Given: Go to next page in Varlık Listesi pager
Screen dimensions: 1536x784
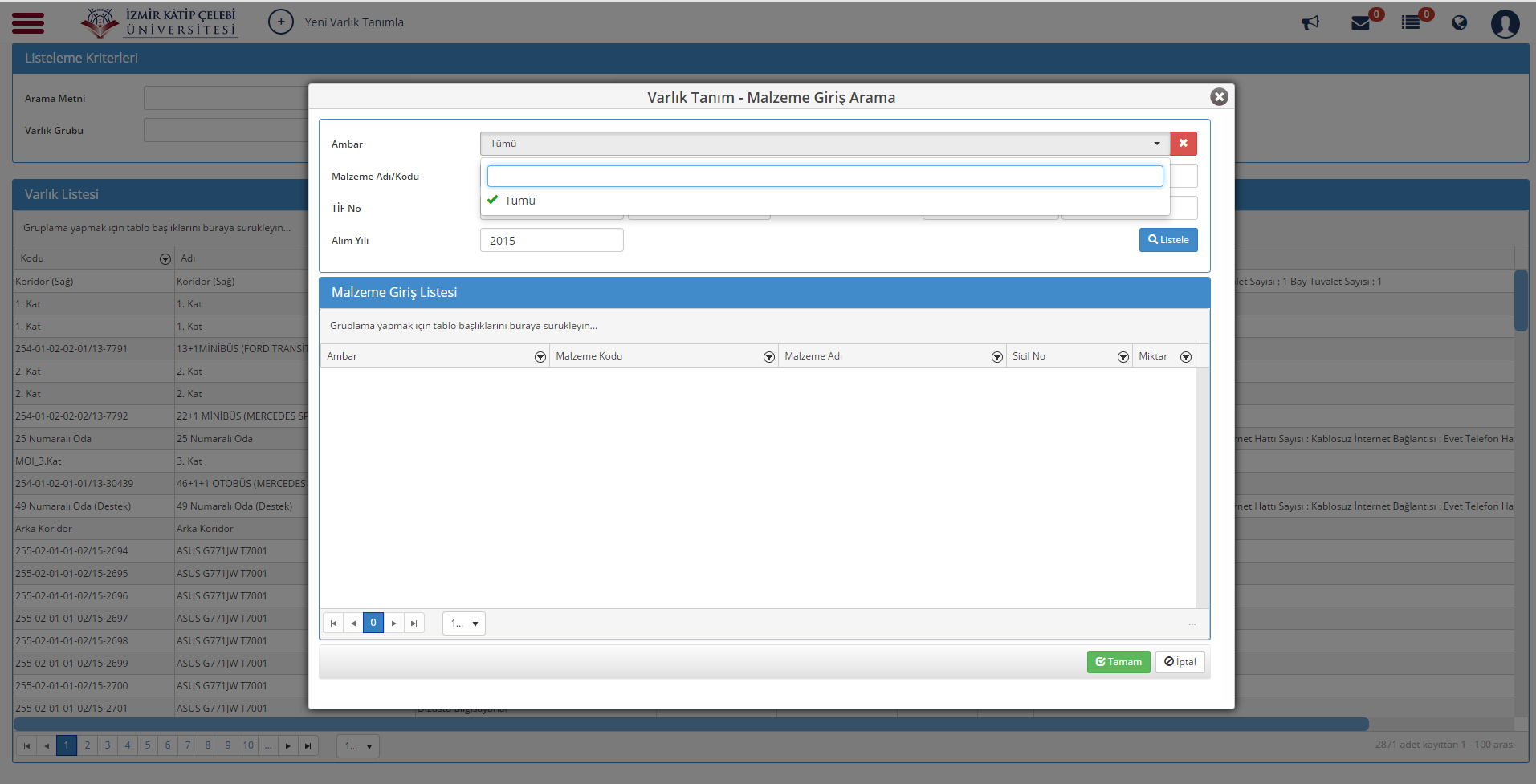Looking at the screenshot, I should pos(287,746).
